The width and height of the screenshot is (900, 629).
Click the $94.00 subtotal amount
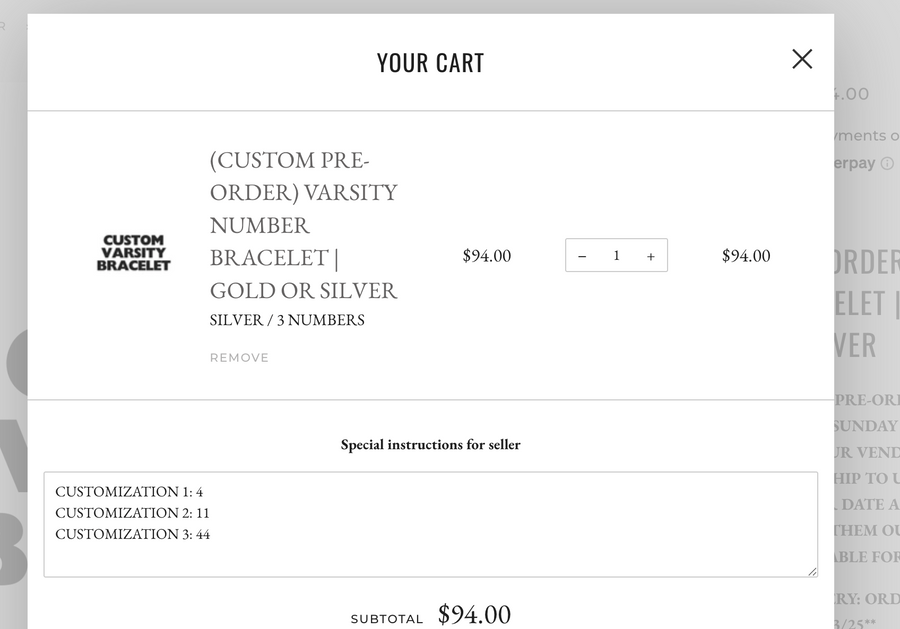(474, 613)
